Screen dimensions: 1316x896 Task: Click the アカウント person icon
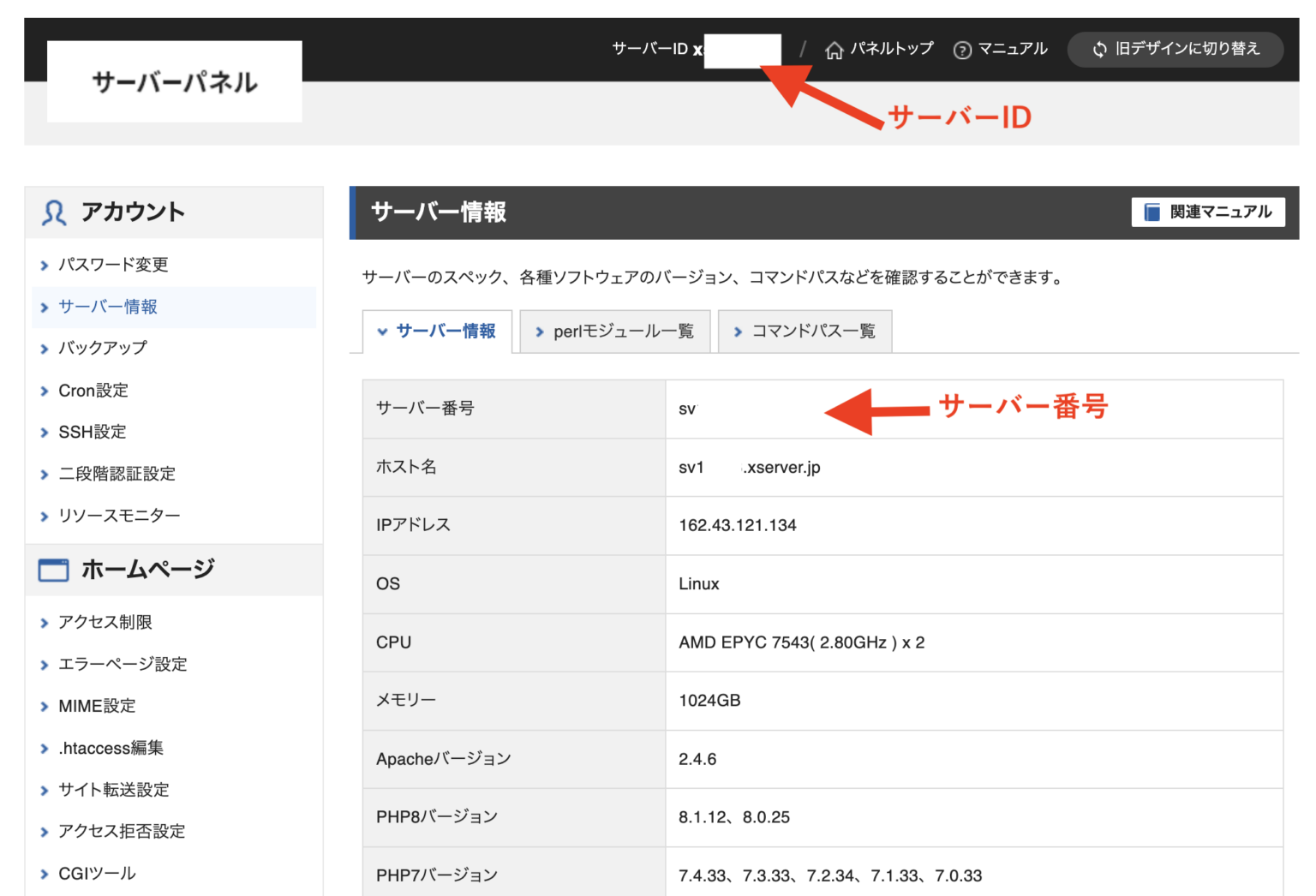pyautogui.click(x=52, y=212)
